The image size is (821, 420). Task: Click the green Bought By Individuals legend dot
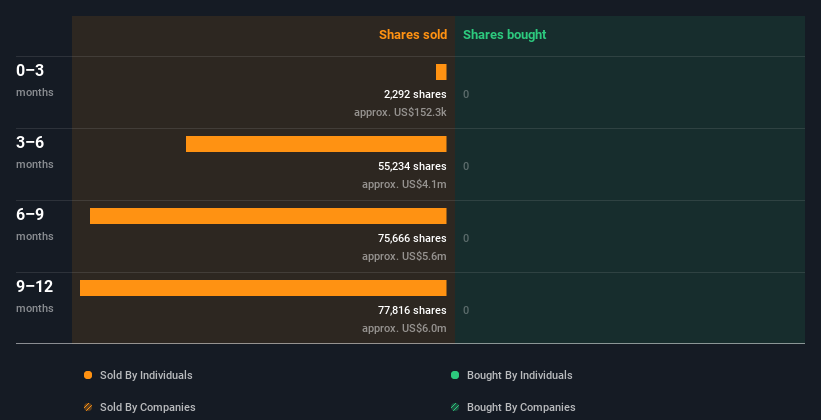click(x=455, y=375)
